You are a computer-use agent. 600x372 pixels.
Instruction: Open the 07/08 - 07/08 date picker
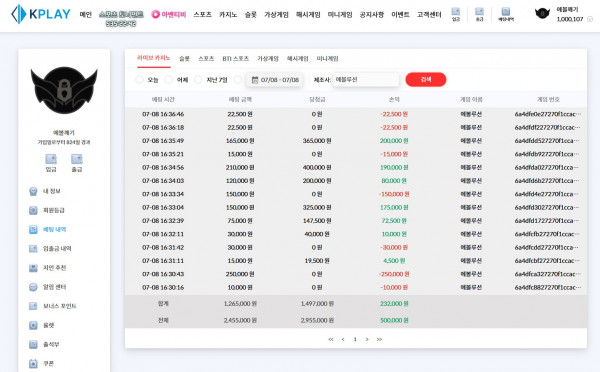coord(275,80)
